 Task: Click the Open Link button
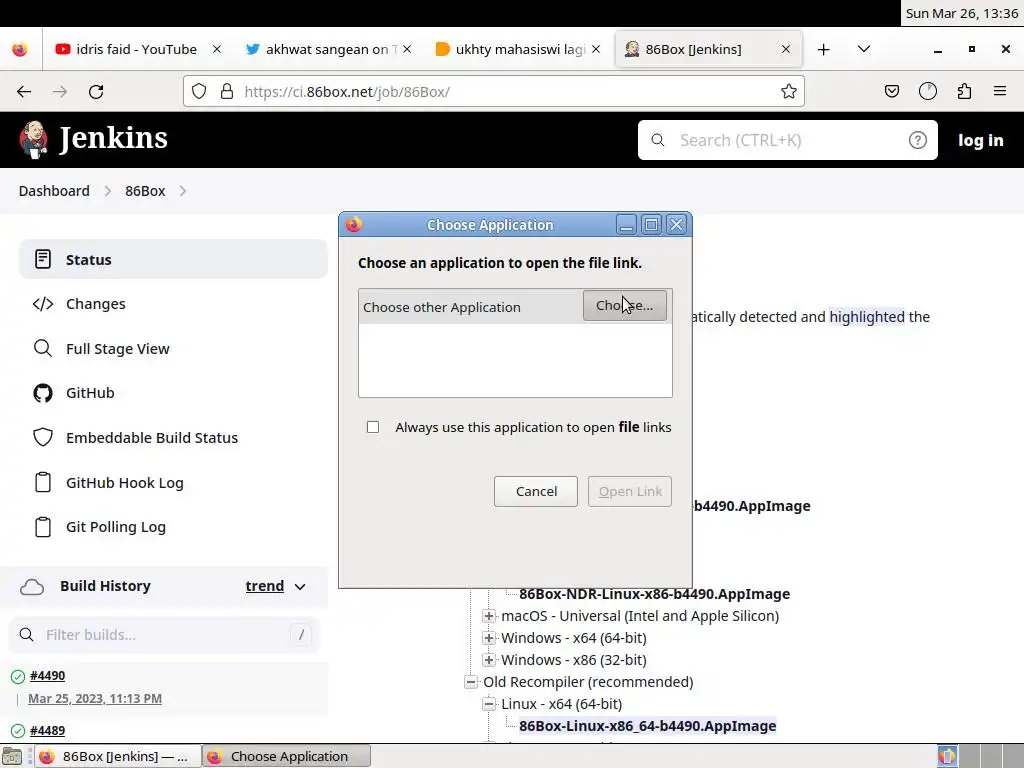(630, 491)
